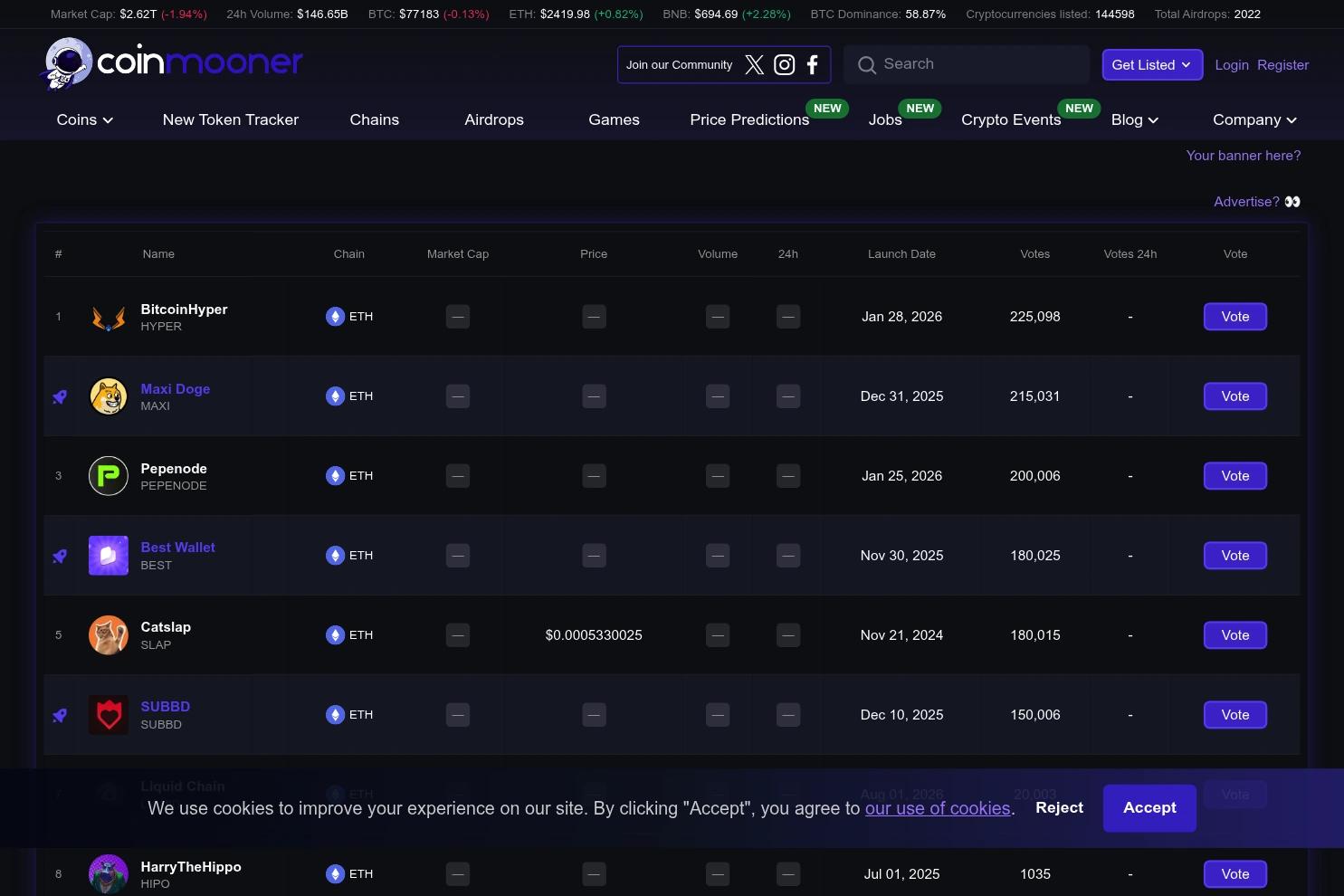
Task: Click the 'Total Airdrops: 2022' ticker stat
Action: point(1207,14)
